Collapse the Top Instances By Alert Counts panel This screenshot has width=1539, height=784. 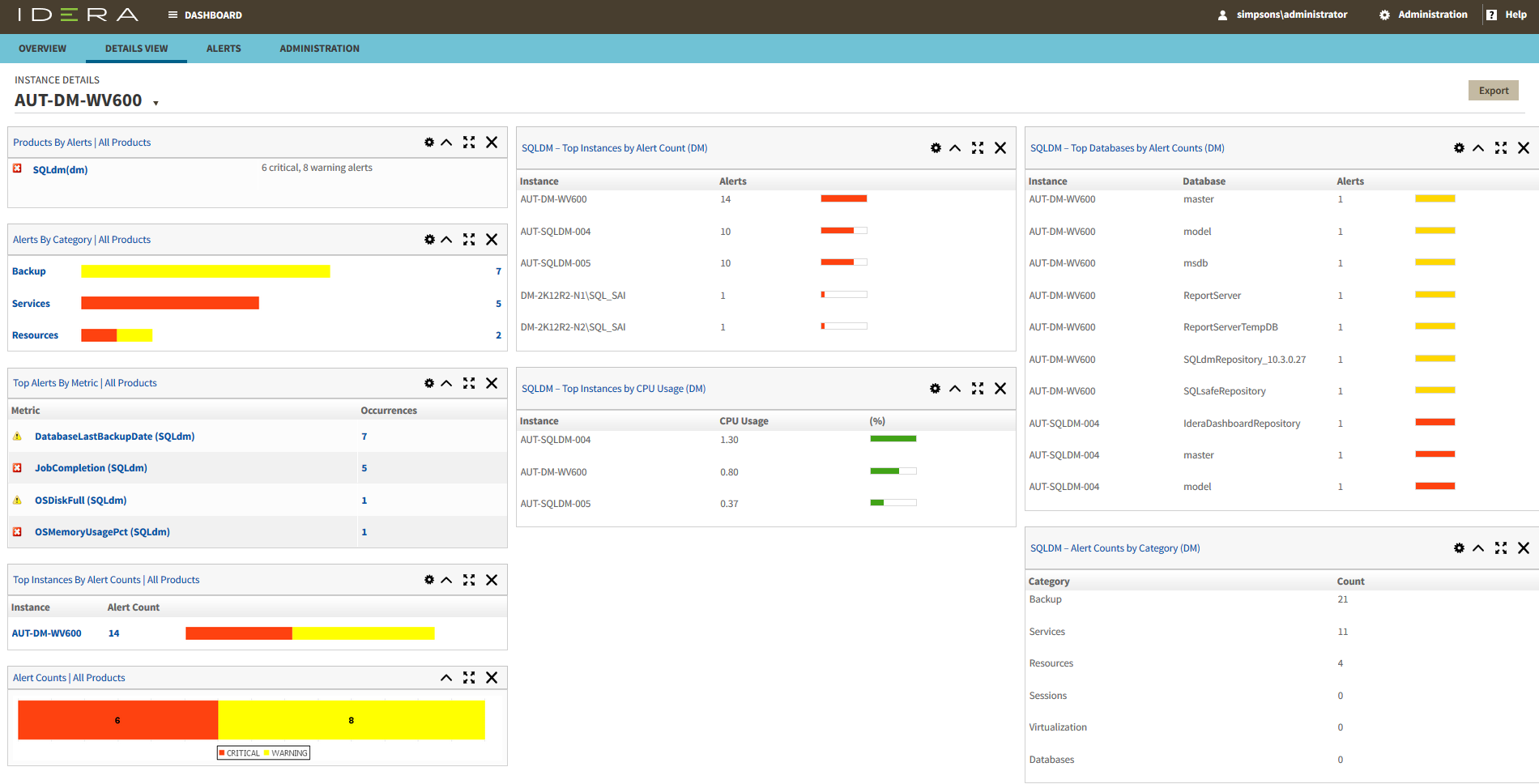446,580
